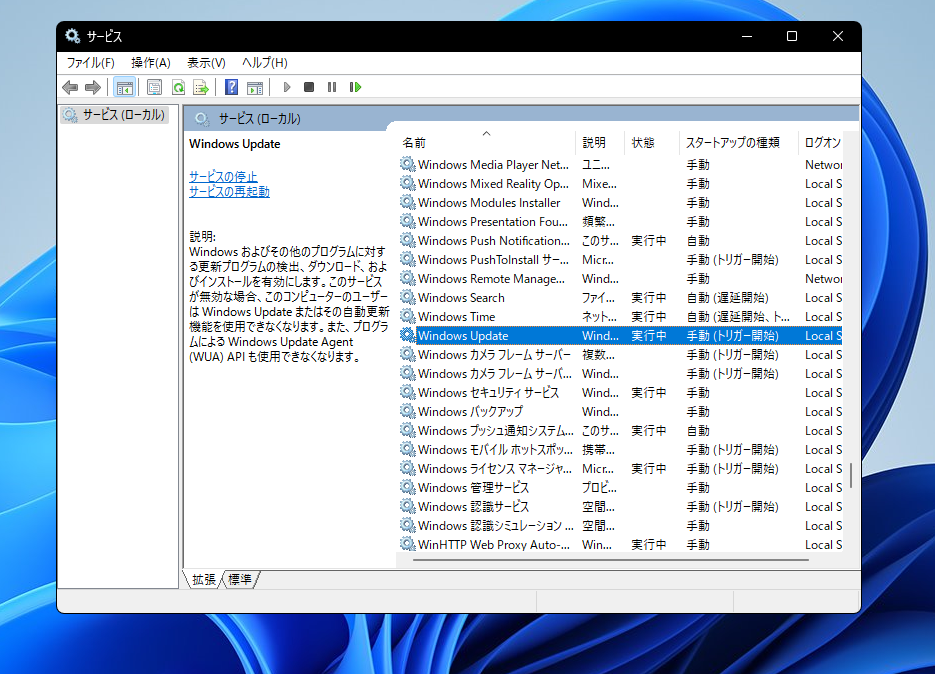The width and height of the screenshot is (935, 674).
Task: Select Windows セキュリティ サービス row
Action: click(620, 392)
